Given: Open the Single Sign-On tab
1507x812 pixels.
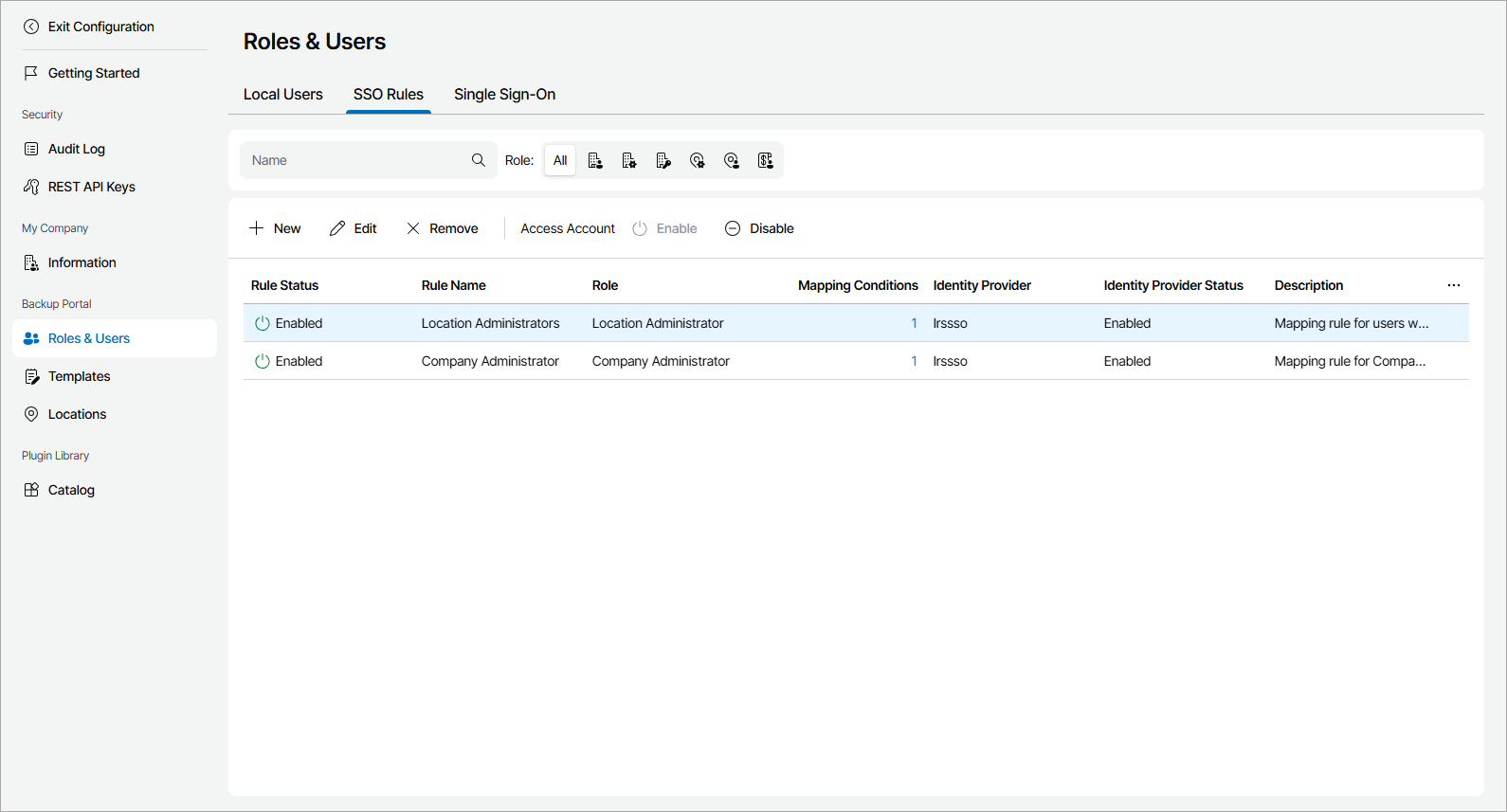Looking at the screenshot, I should pos(504,95).
